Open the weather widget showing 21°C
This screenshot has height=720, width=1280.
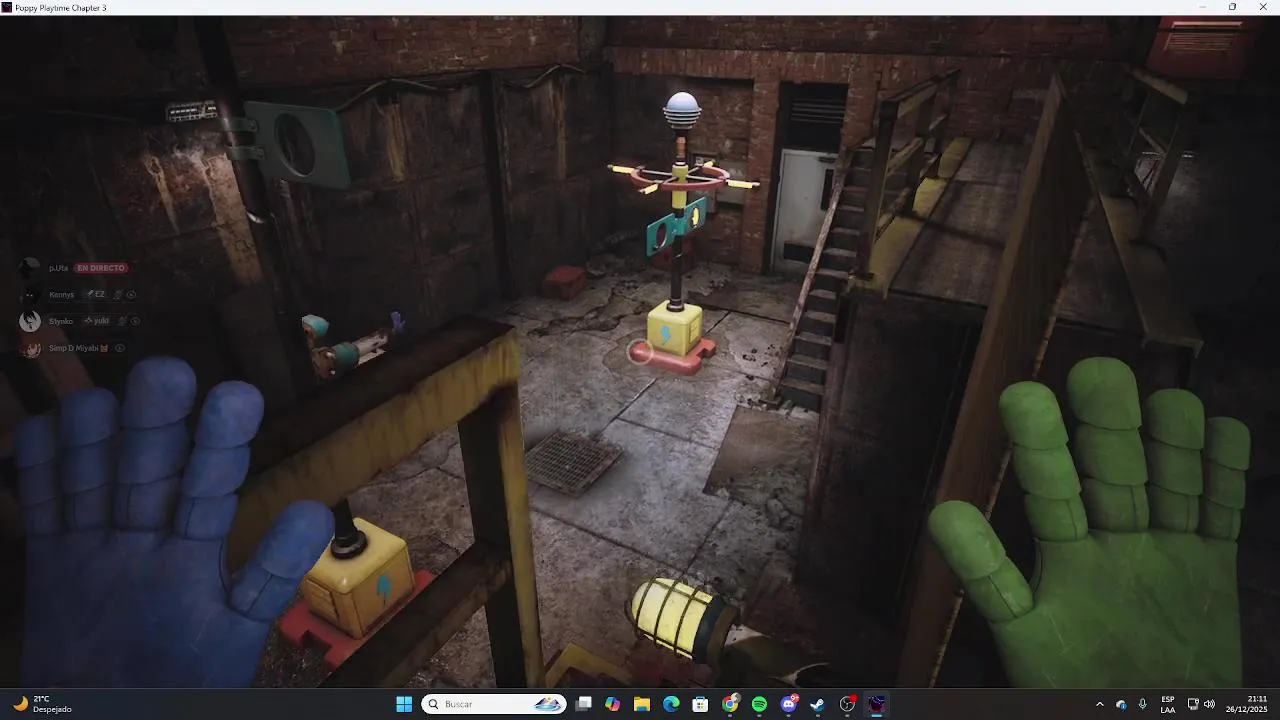pyautogui.click(x=42, y=704)
